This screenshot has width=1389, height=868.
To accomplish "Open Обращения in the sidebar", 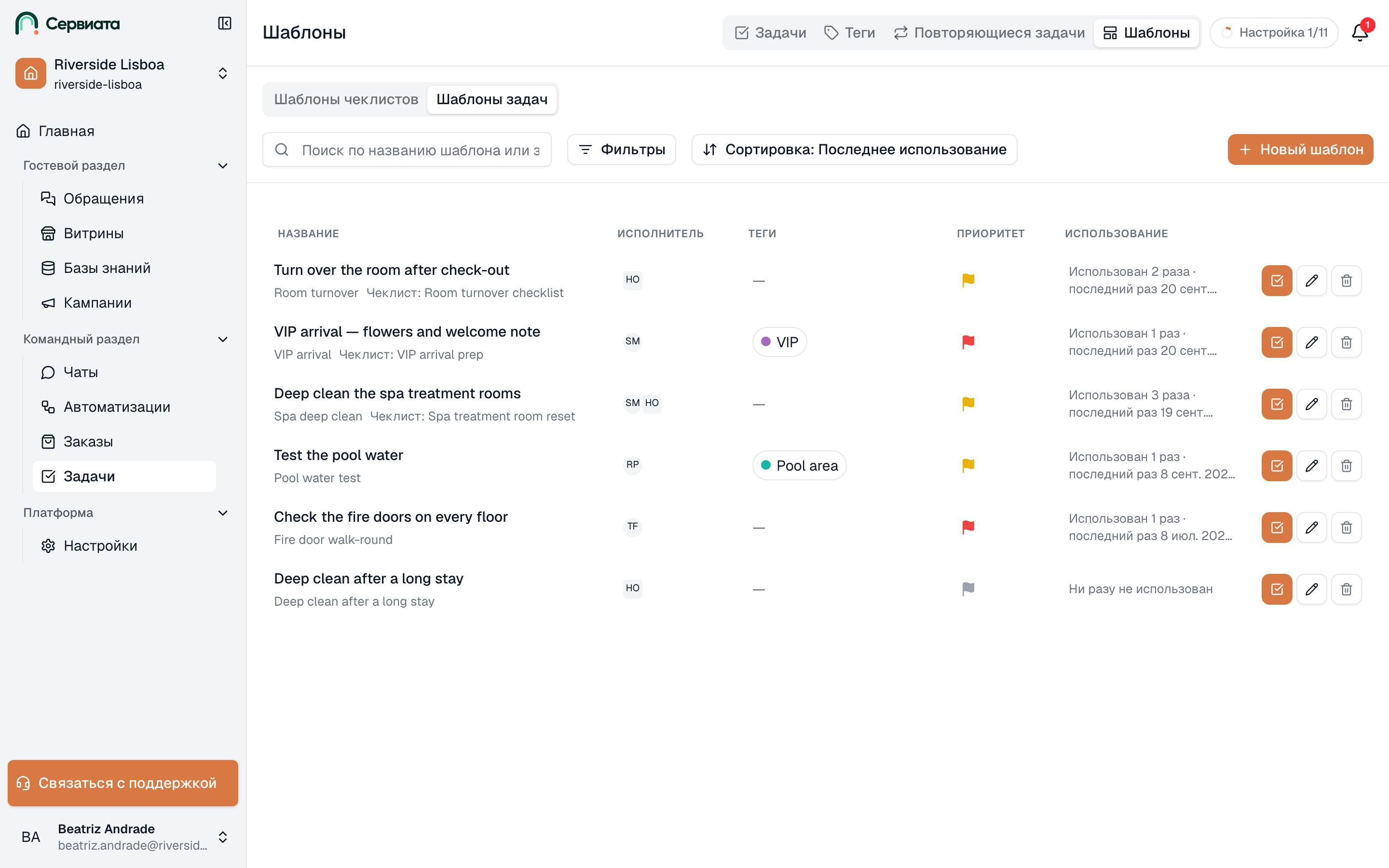I will [x=124, y=199].
